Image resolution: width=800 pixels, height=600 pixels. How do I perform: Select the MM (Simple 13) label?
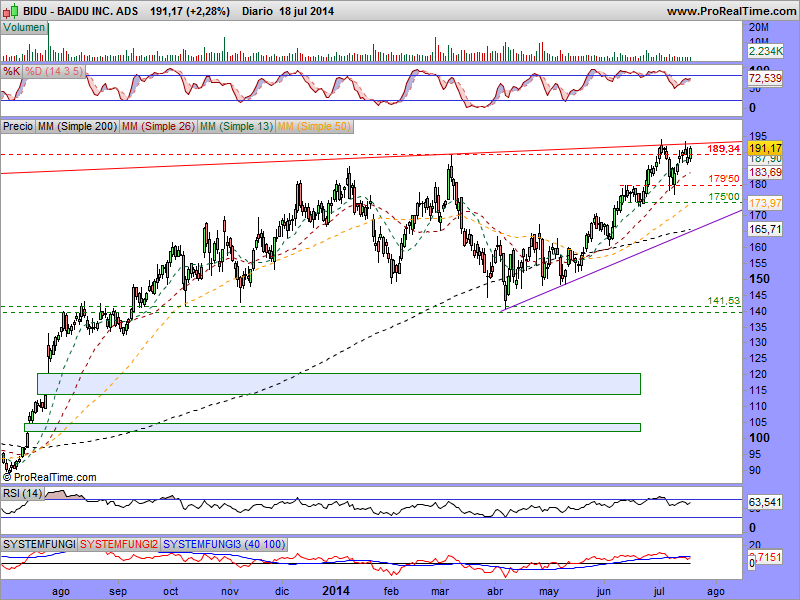236,126
